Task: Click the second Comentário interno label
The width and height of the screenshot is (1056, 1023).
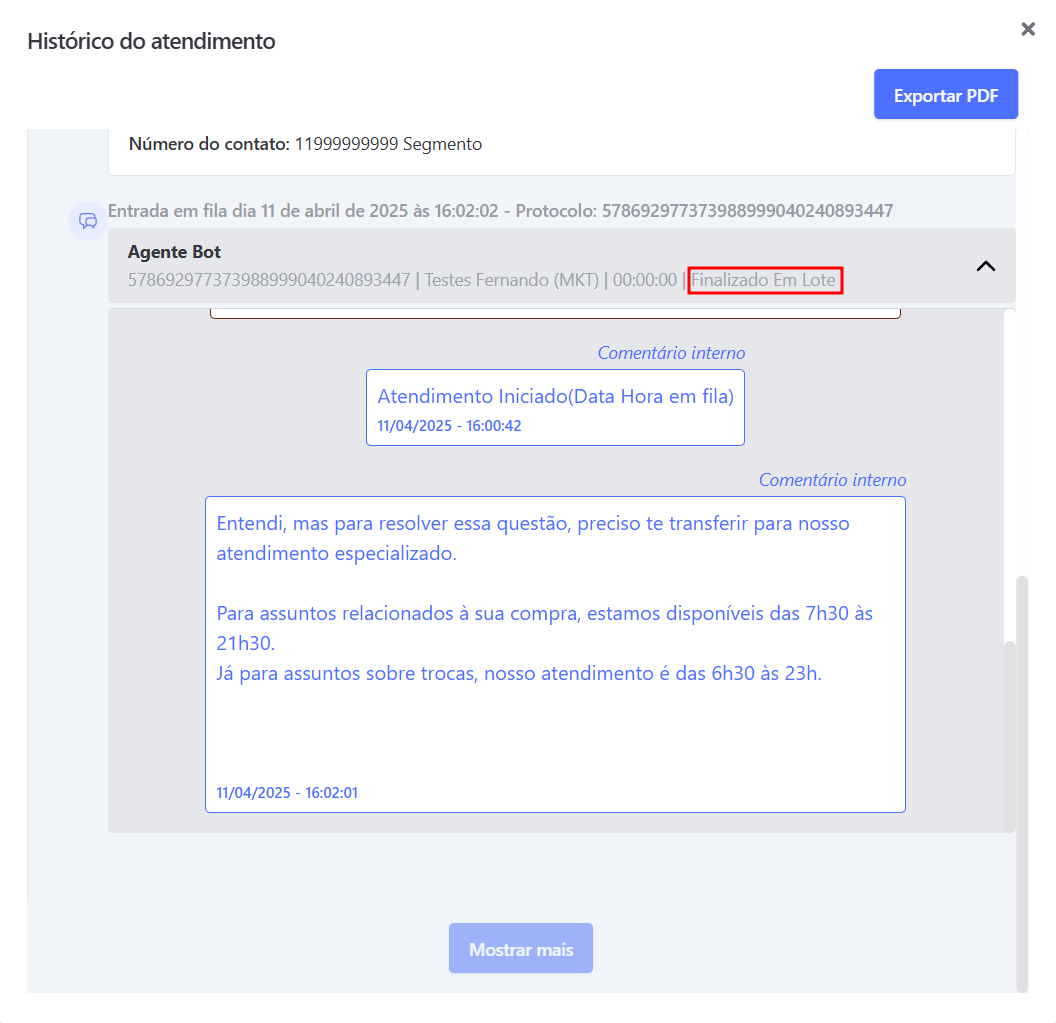Action: click(832, 479)
